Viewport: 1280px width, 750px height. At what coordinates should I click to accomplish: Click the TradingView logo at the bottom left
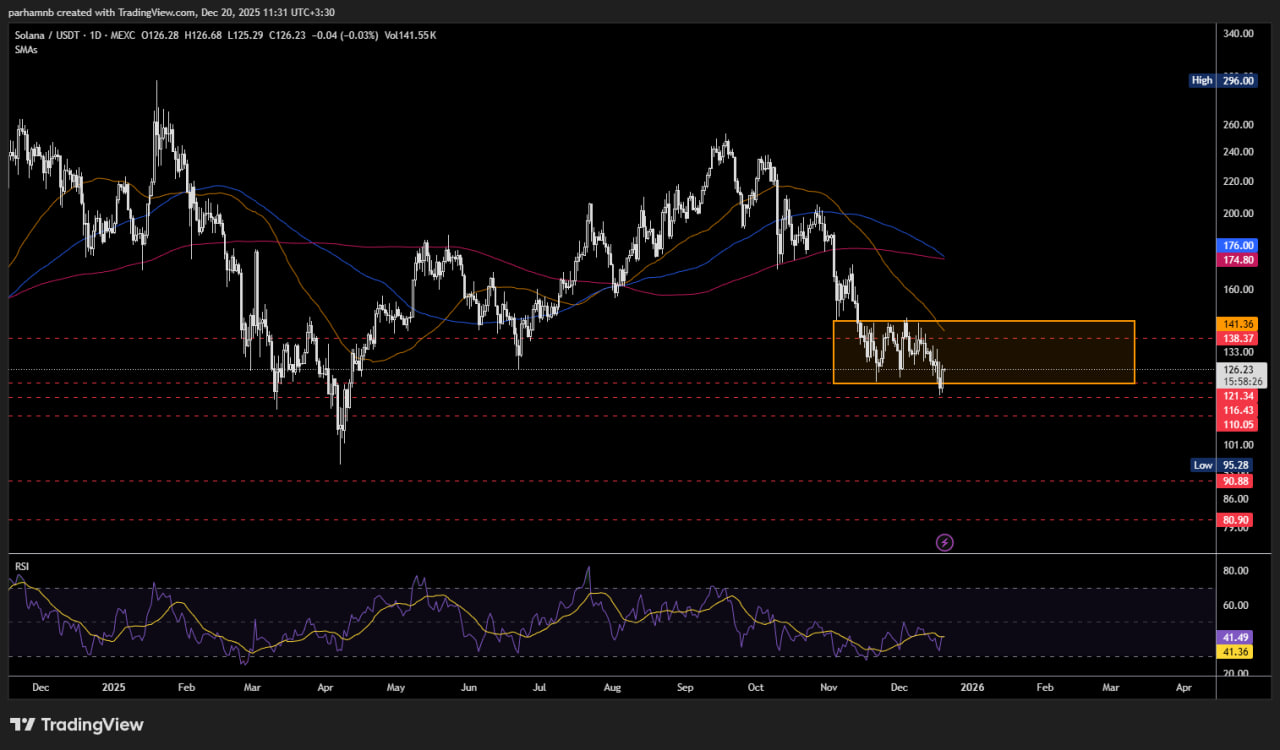(x=77, y=725)
